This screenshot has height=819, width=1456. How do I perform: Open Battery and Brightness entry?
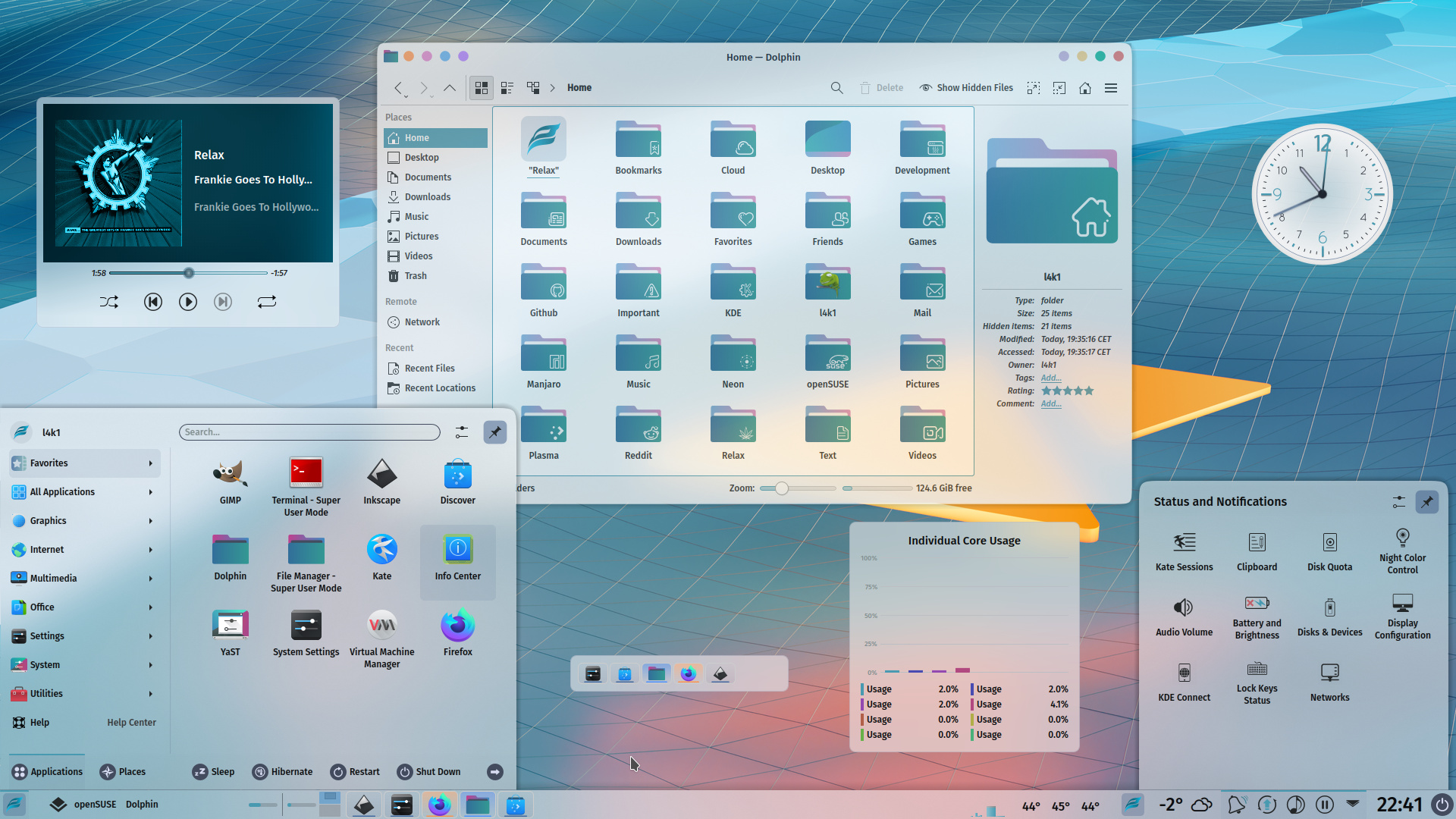[1257, 617]
